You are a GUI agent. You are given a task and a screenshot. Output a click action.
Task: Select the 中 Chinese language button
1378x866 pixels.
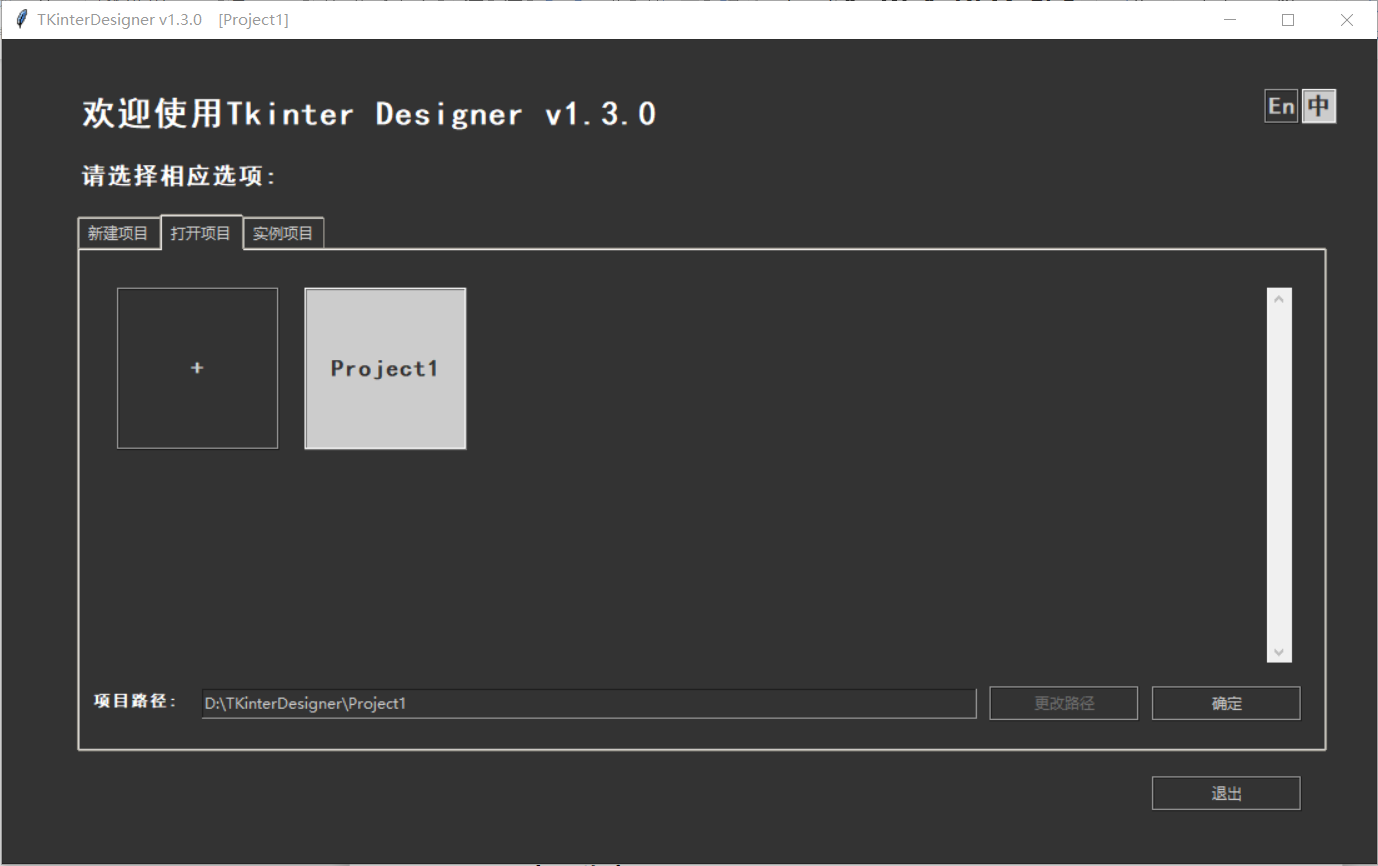tap(1319, 106)
